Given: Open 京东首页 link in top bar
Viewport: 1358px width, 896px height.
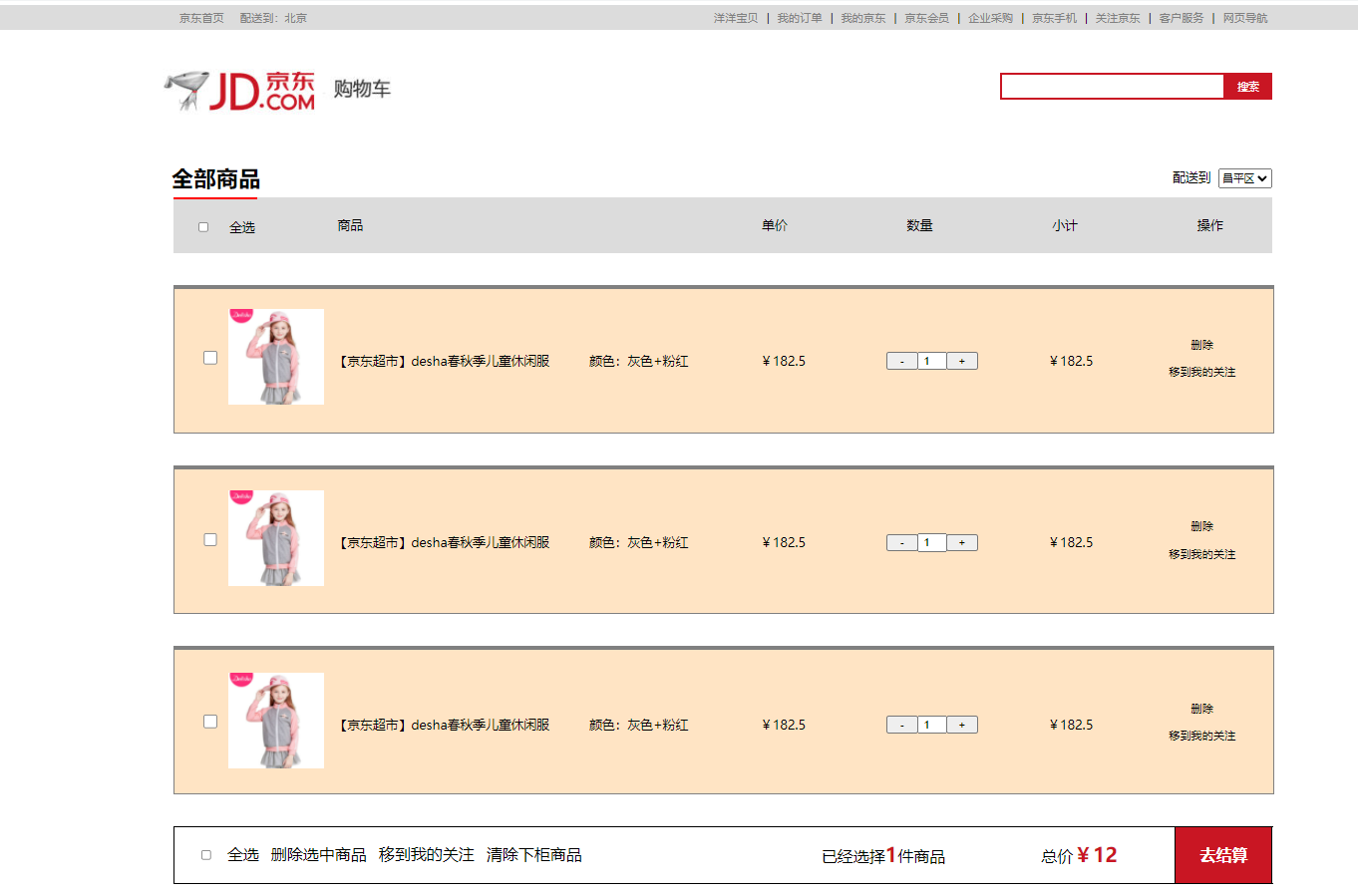Looking at the screenshot, I should (x=201, y=18).
